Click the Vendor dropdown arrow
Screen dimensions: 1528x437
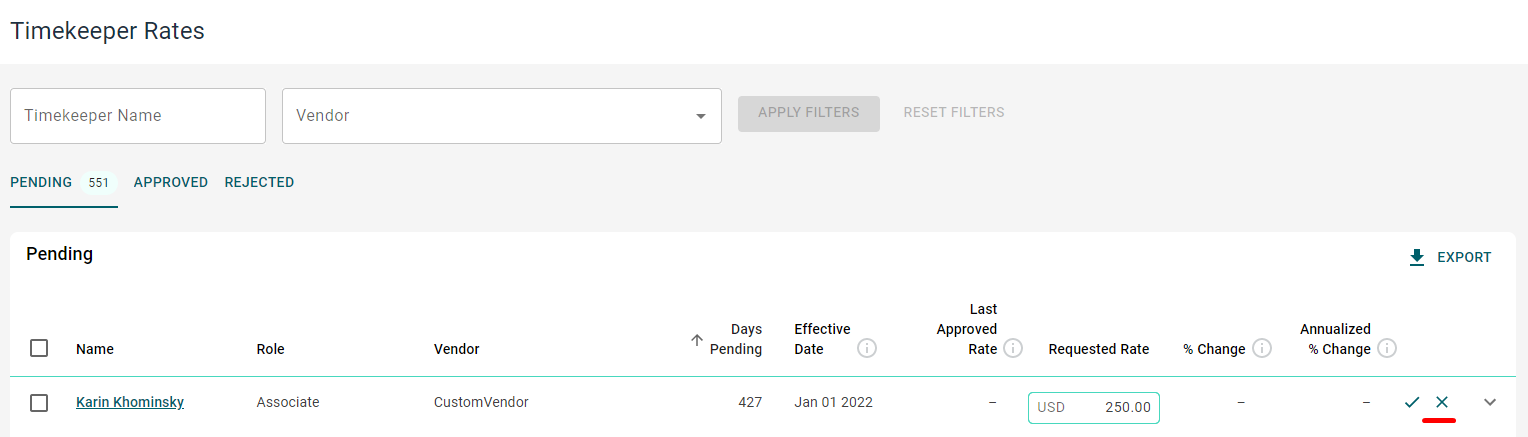[x=701, y=117]
